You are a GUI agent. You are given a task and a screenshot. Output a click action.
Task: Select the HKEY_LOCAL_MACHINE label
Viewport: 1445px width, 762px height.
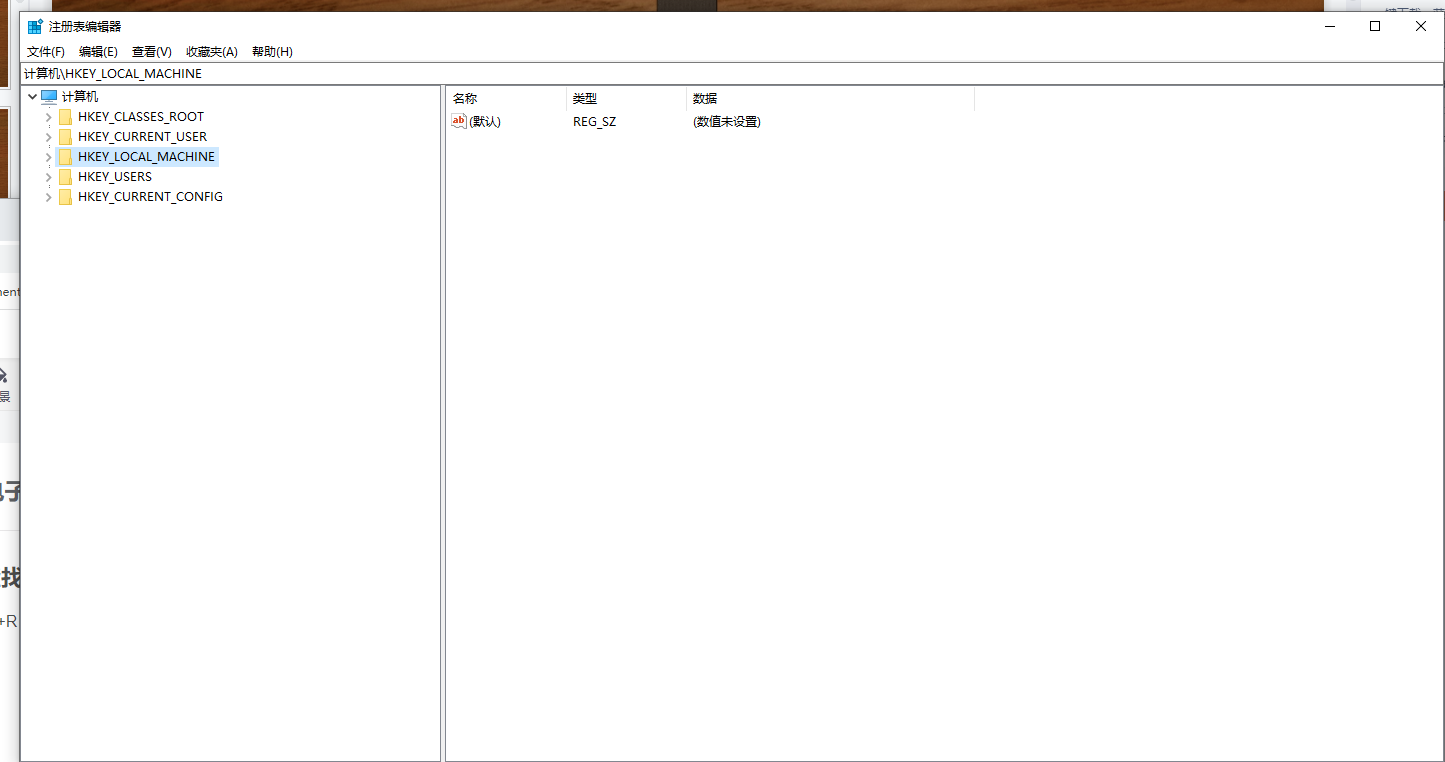point(146,157)
